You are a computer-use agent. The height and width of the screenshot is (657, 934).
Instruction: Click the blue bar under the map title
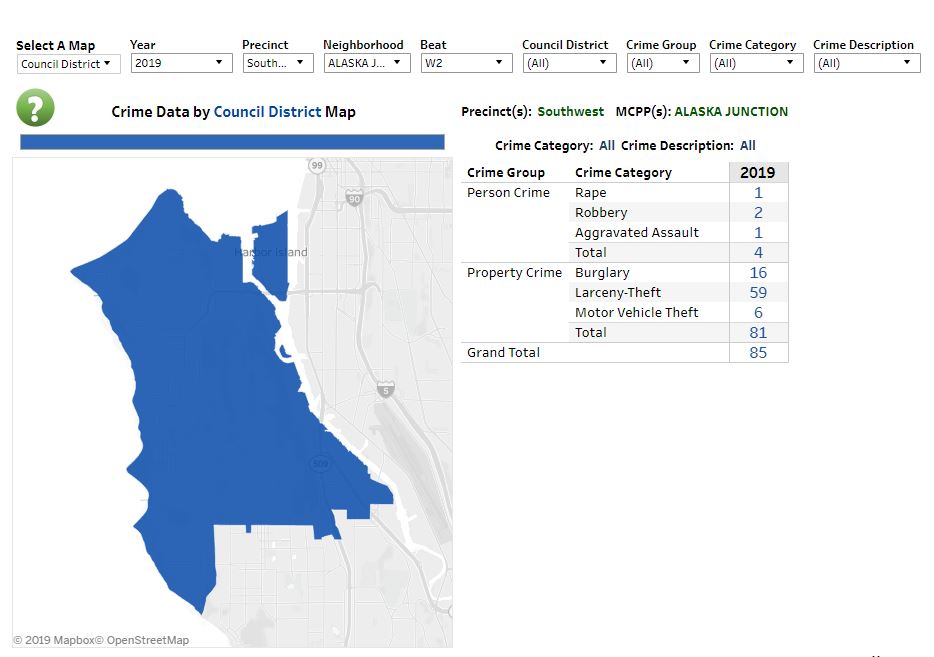click(232, 142)
